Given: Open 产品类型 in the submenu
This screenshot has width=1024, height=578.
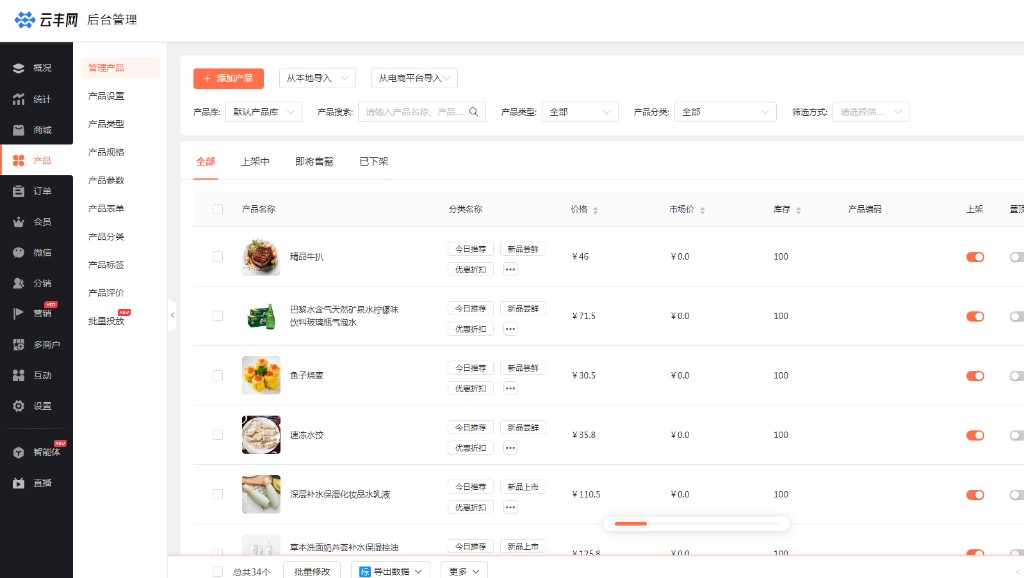Looking at the screenshot, I should [106, 124].
